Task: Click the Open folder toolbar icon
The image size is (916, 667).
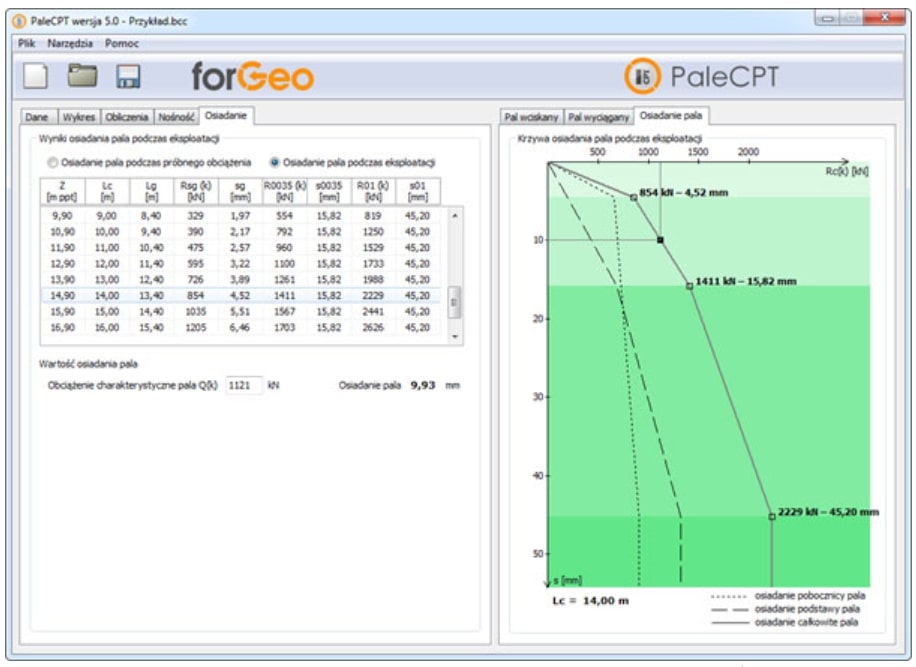Action: 83,77
